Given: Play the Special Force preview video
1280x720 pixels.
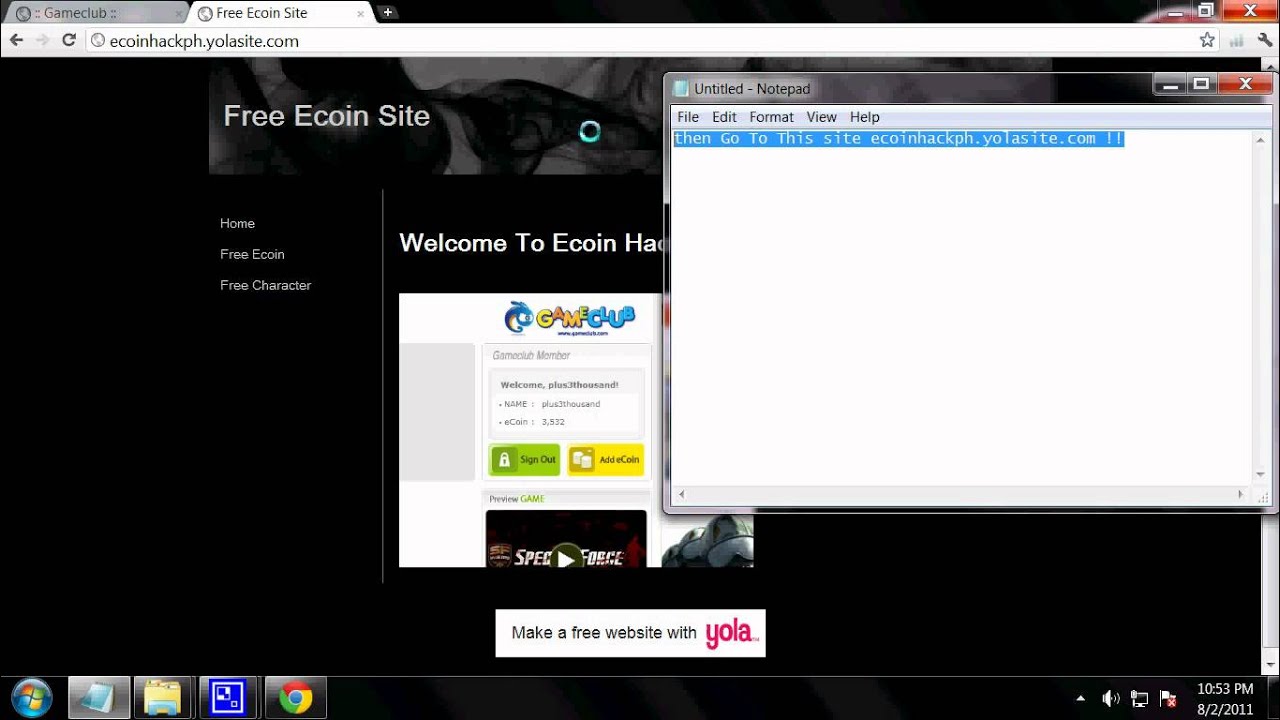Looking at the screenshot, I should (x=565, y=560).
